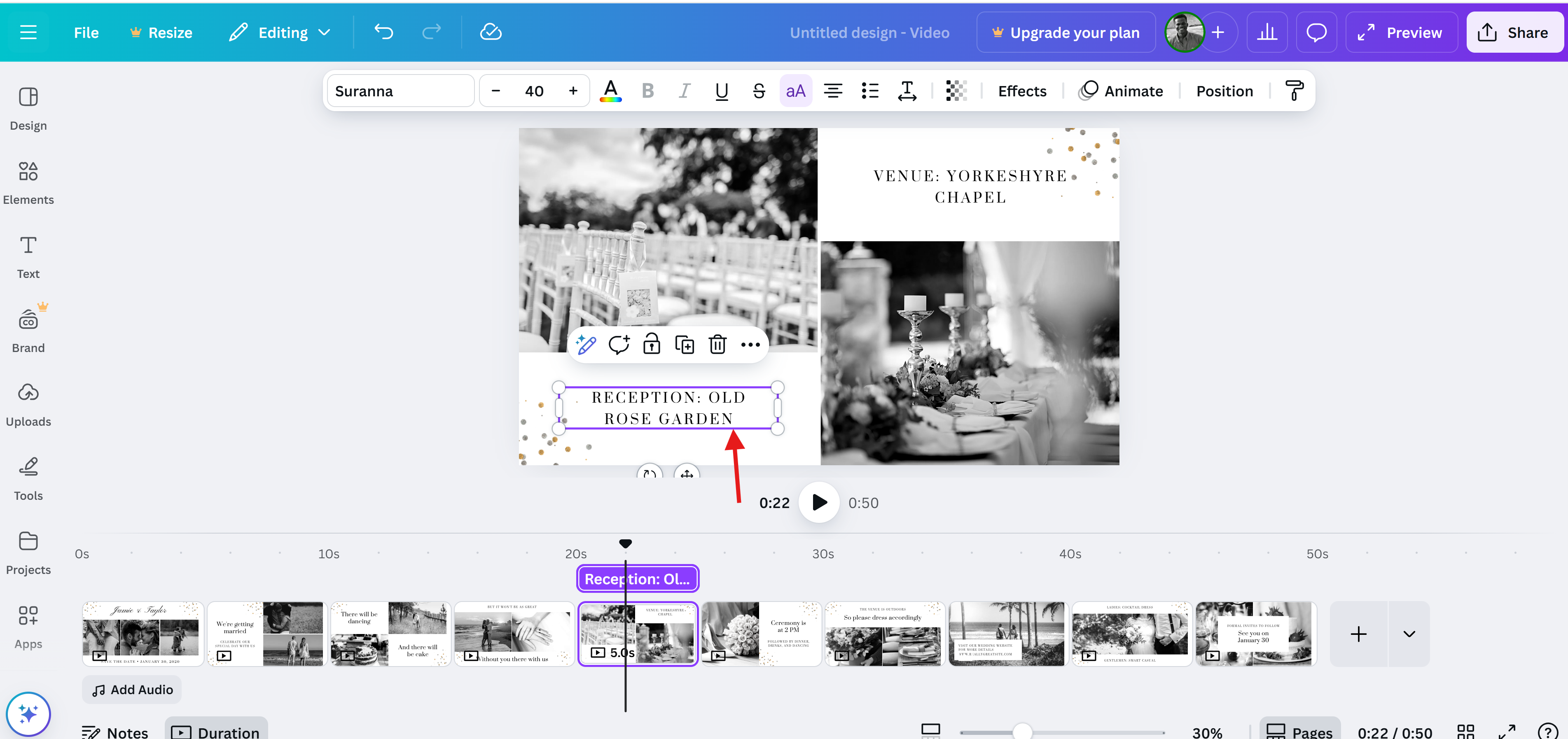Open the Brand panel
This screenshot has height=739, width=1568.
28,329
